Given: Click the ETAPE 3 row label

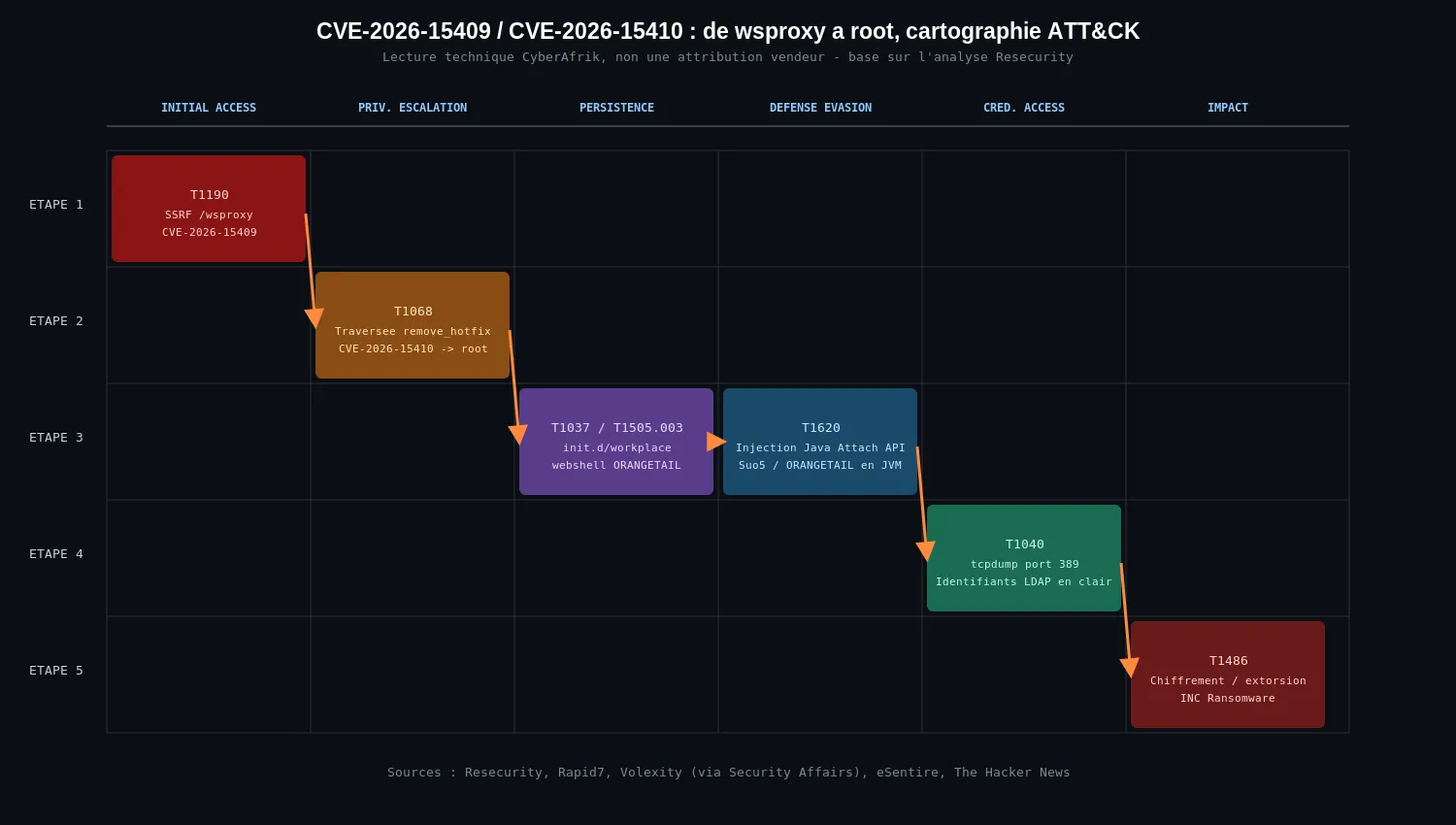Looking at the screenshot, I should point(56,438).
